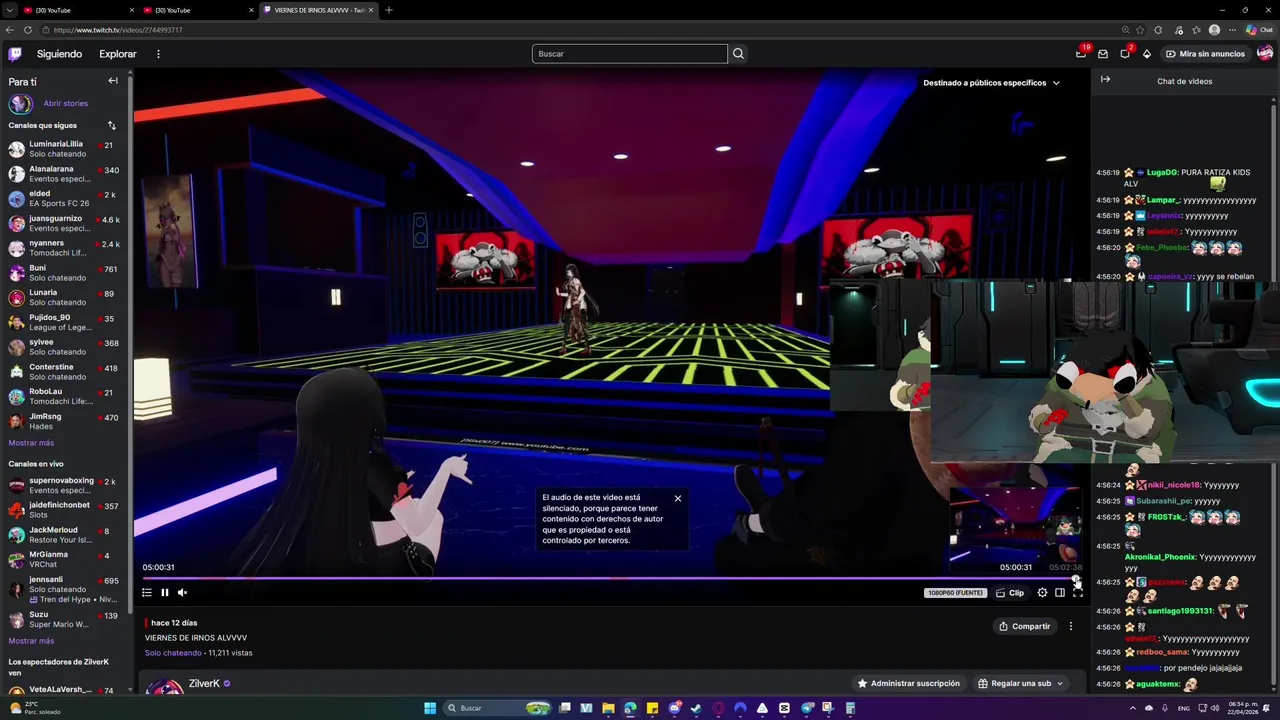The height and width of the screenshot is (720, 1280).
Task: Open the chat bubble icon with 2 badge
Action: (x=1125, y=54)
